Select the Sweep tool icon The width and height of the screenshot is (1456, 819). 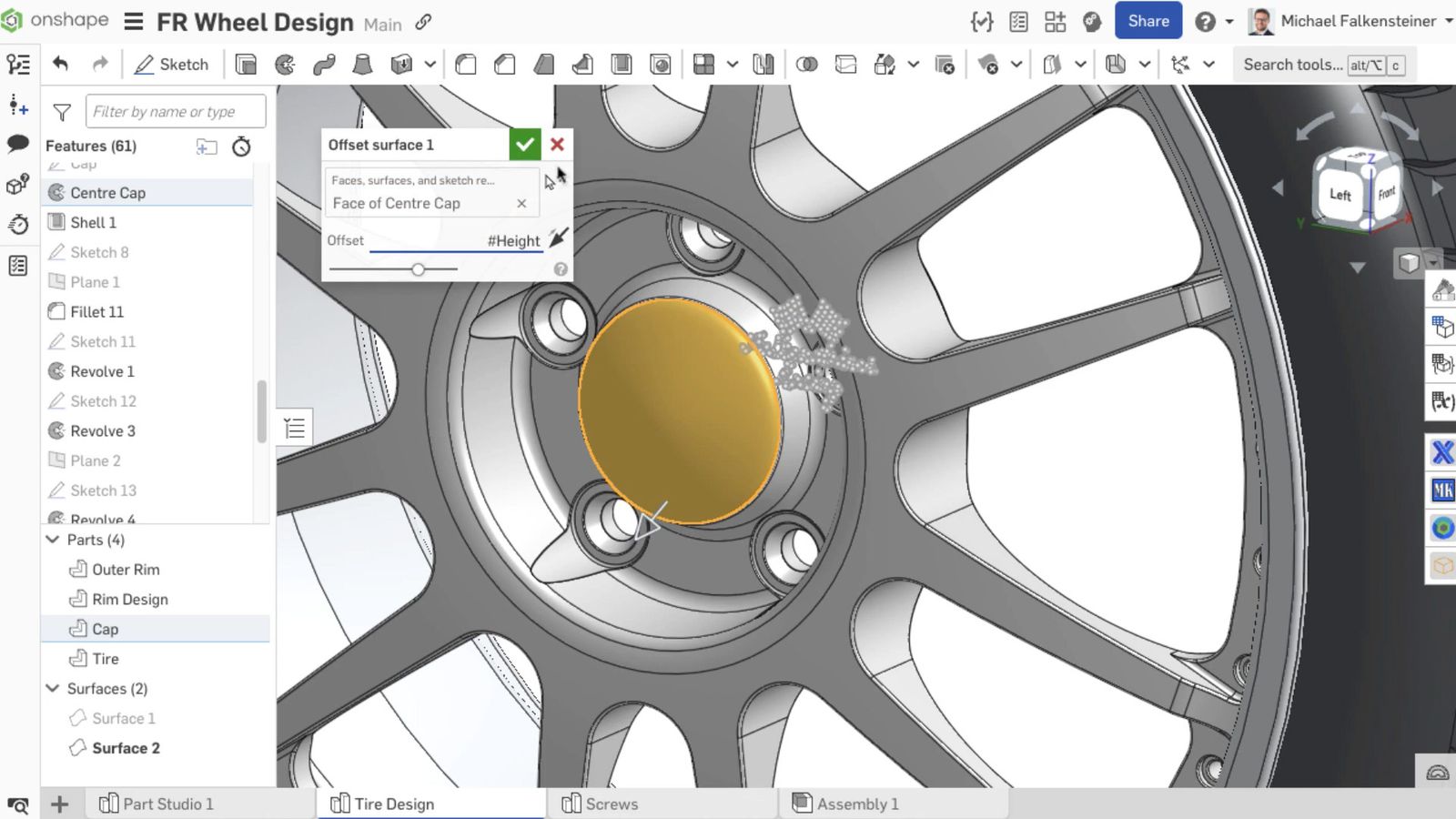pos(324,65)
